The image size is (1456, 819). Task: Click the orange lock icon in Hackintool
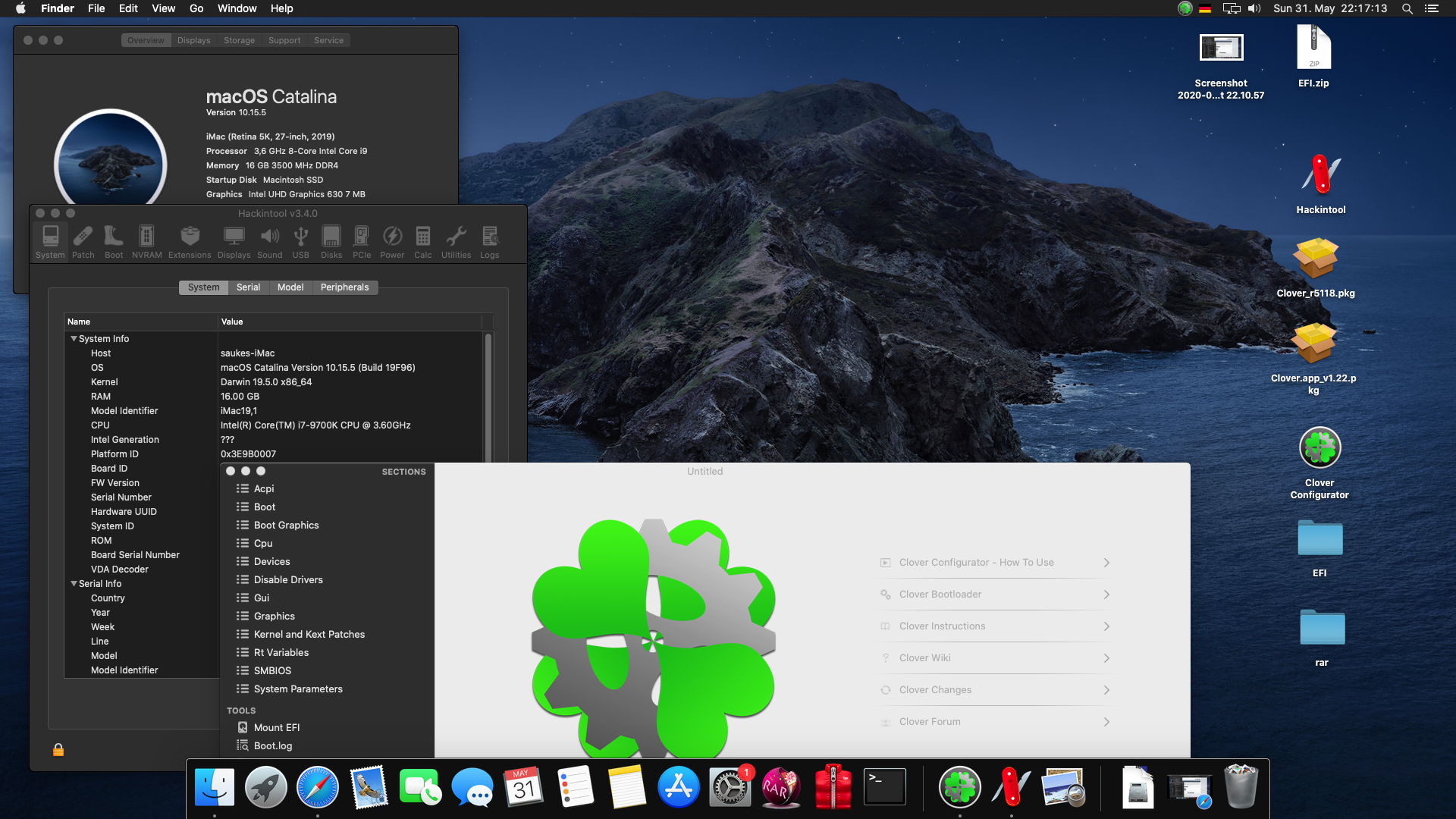(x=58, y=750)
